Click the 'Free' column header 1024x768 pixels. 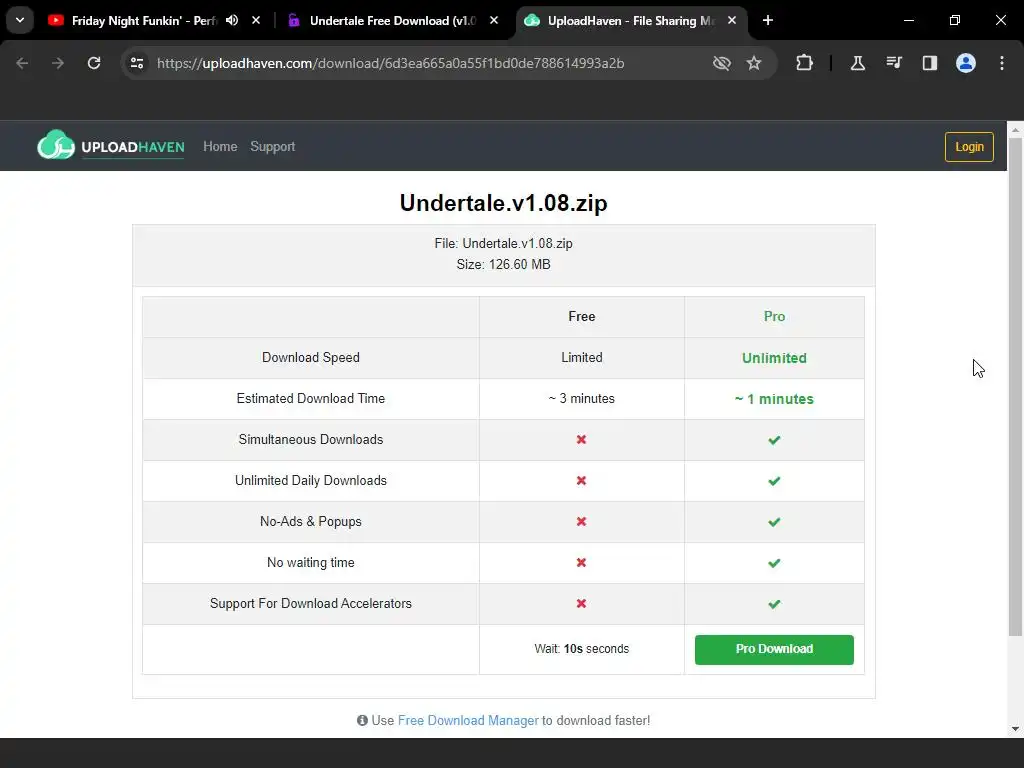582,317
